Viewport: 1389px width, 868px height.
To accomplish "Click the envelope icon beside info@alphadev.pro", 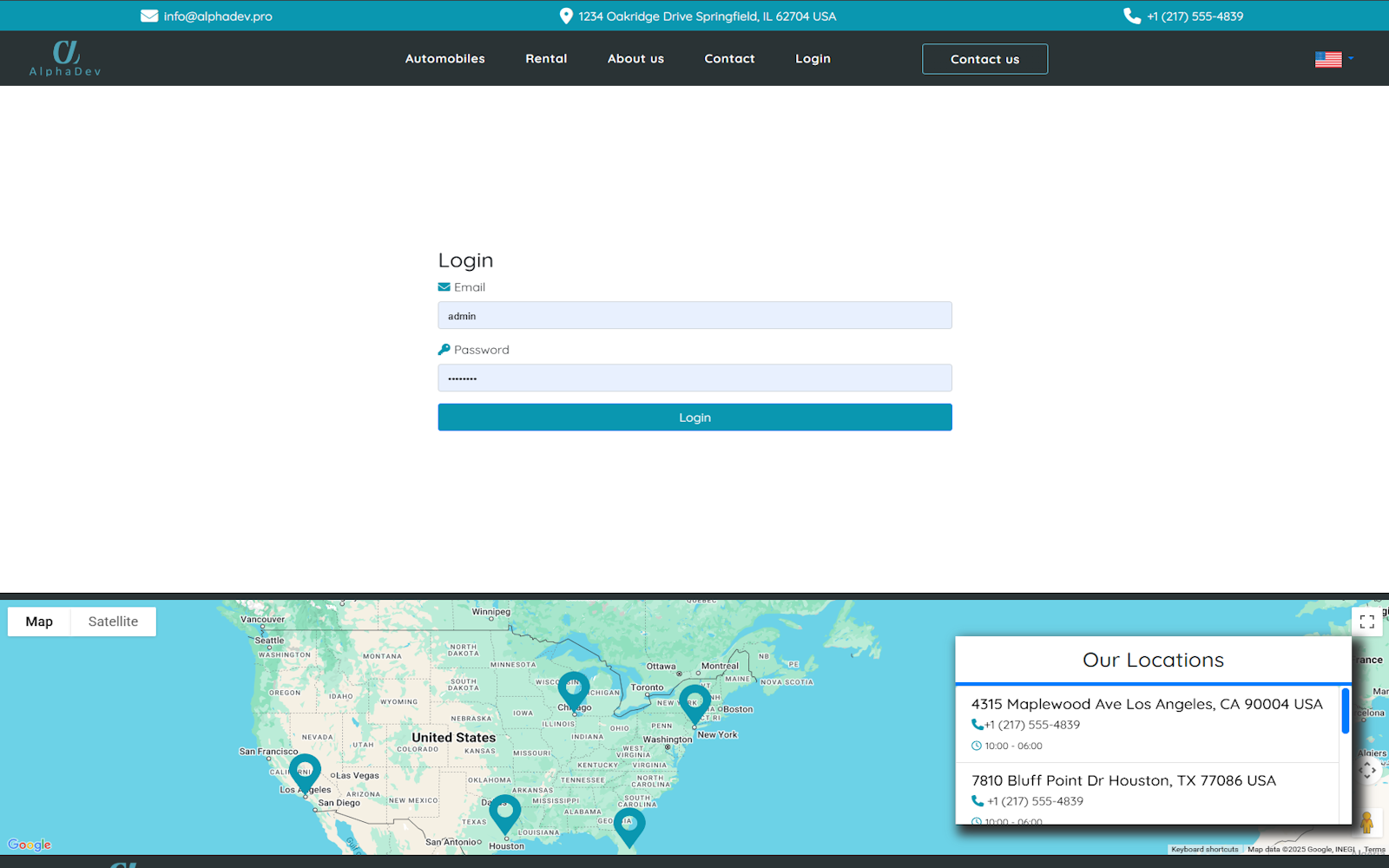I will tap(149, 16).
